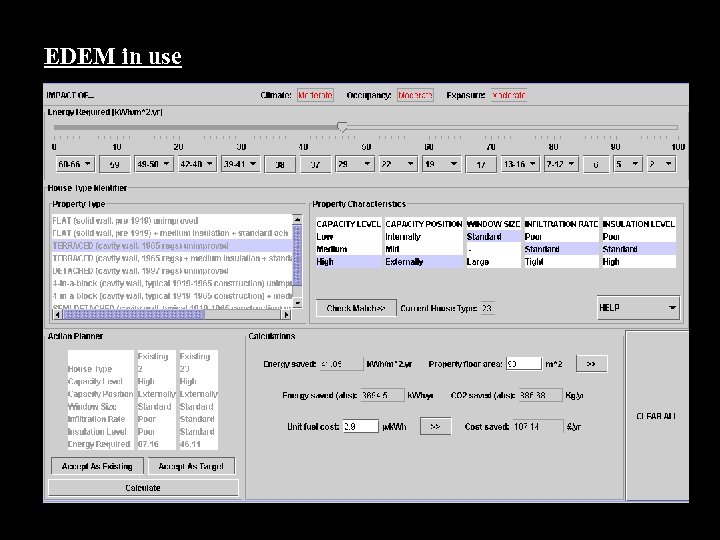The width and height of the screenshot is (720, 540).
Task: Select Medium in CAPACITY LEVEL column
Action: pyautogui.click(x=349, y=249)
